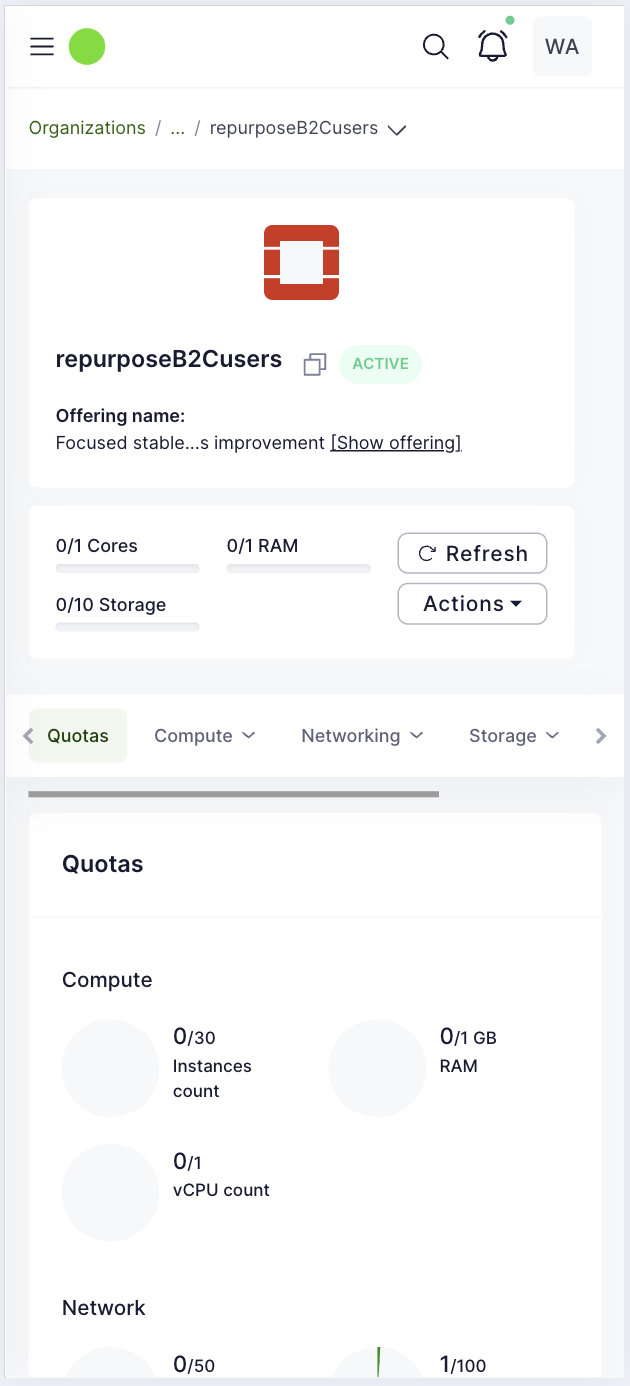Viewport: 630px width, 1386px height.
Task: Expand the repurposeB2Cusers breadcrumb chevron
Action: tap(397, 130)
